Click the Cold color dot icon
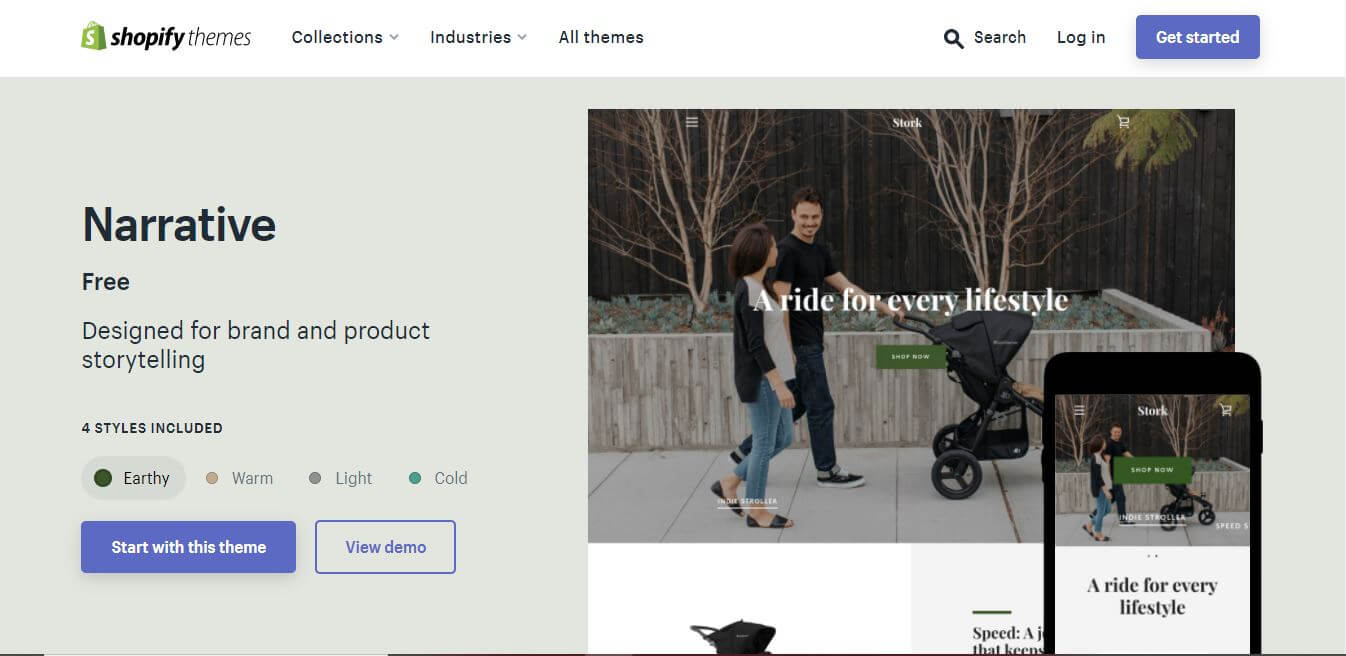 click(413, 478)
